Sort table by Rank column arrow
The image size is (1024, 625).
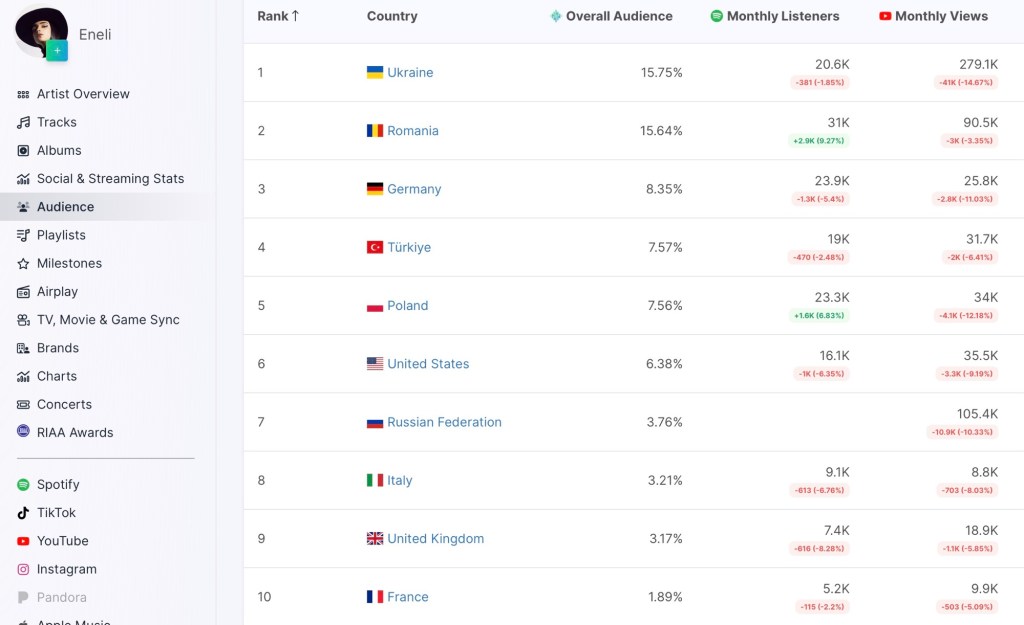pos(295,16)
